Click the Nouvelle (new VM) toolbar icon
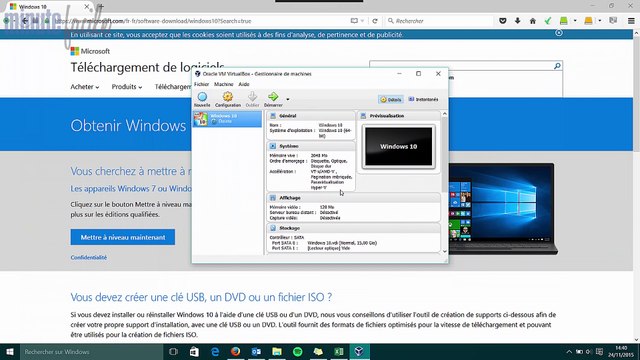 (x=202, y=97)
